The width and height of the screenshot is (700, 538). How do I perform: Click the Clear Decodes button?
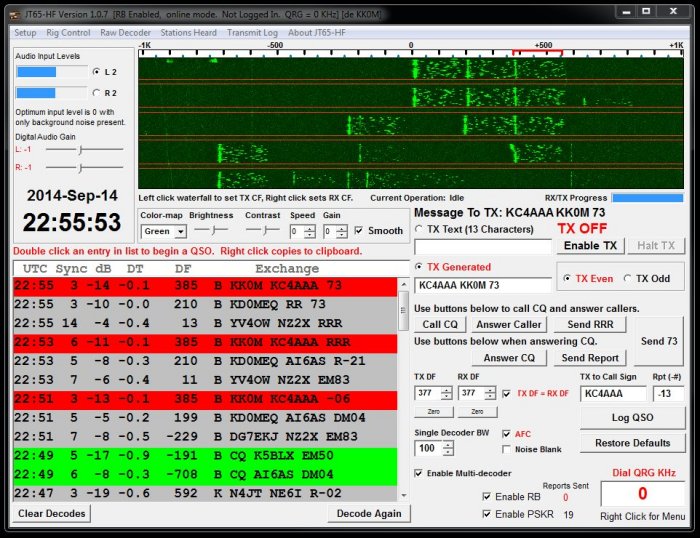(52, 513)
